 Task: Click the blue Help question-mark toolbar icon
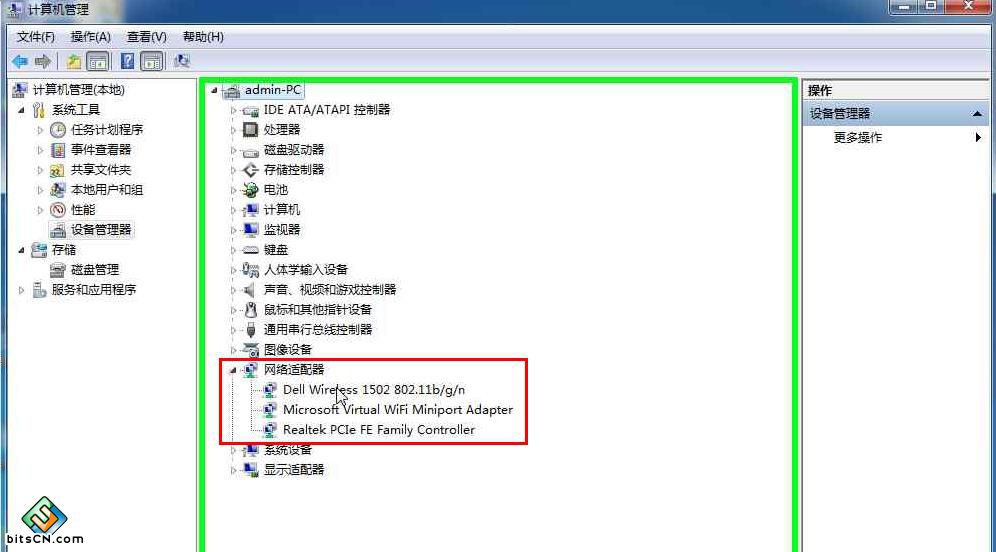coord(127,62)
